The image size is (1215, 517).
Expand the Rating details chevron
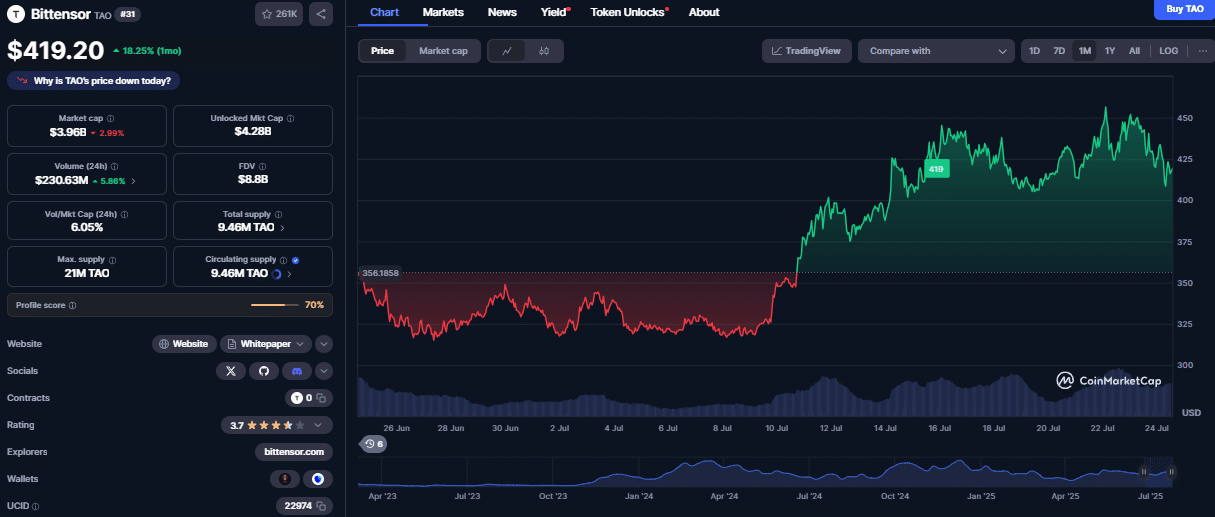[x=318, y=425]
